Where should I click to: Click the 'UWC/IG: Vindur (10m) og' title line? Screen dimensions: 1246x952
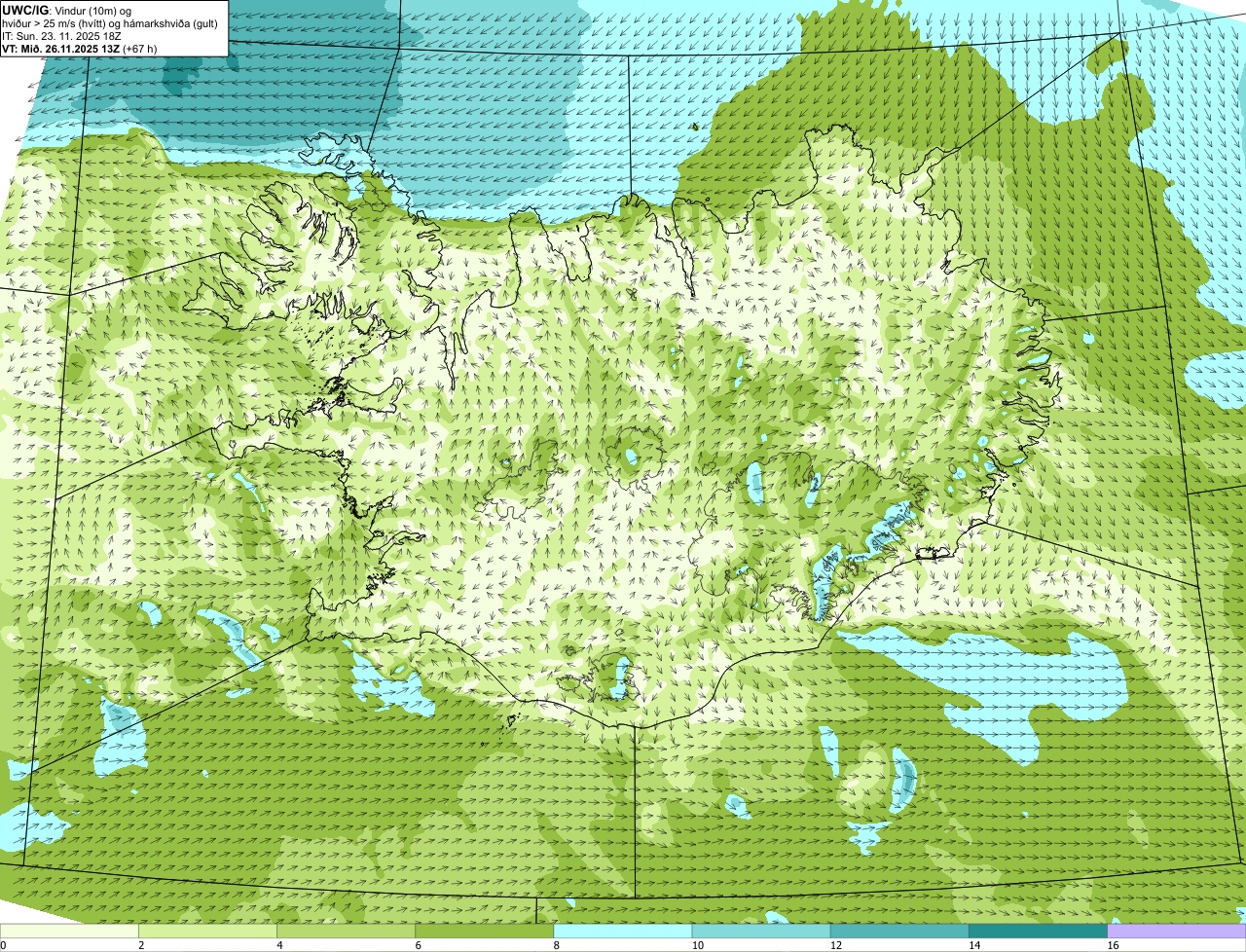[67, 10]
